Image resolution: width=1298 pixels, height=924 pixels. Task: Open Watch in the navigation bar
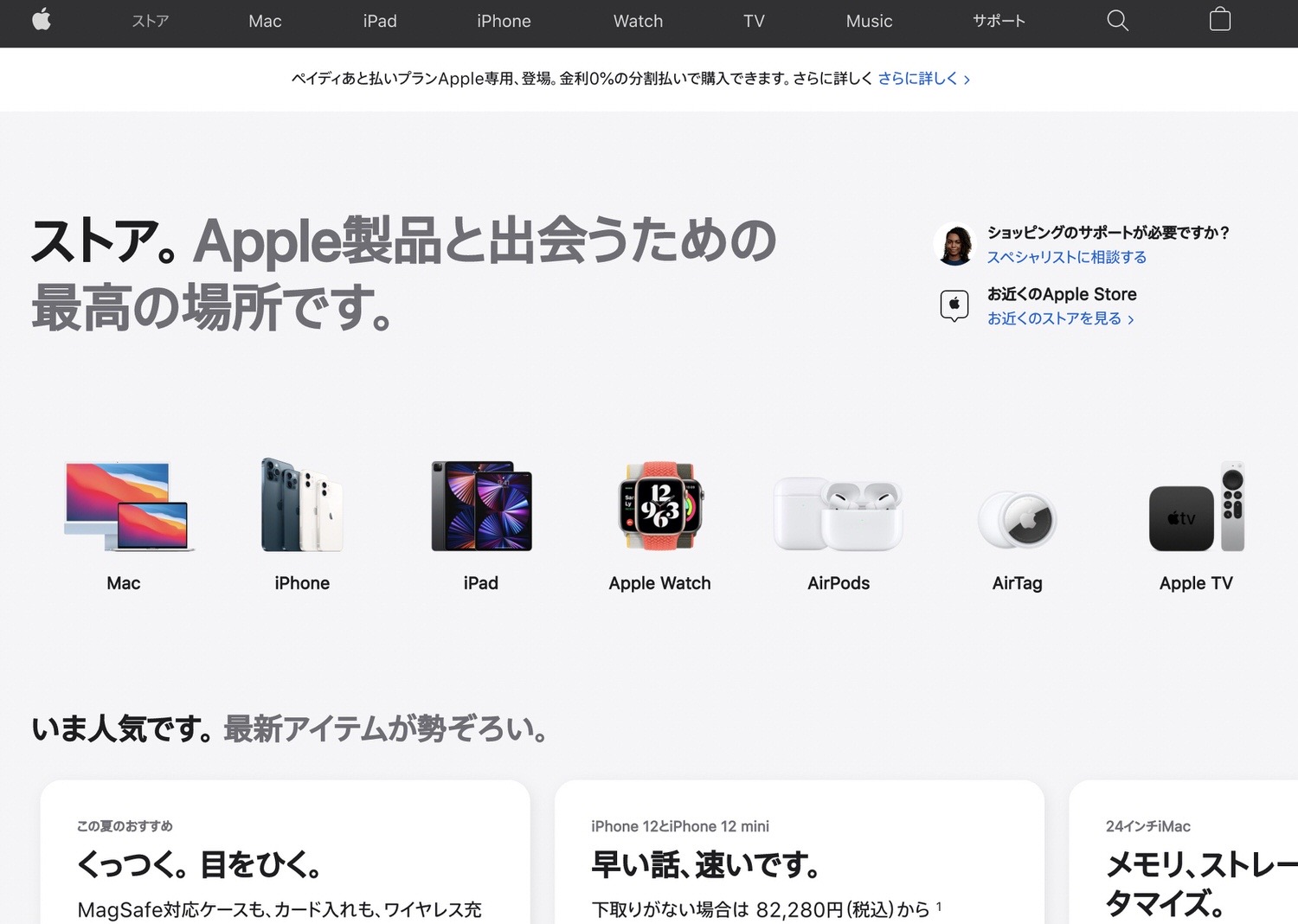point(638,21)
